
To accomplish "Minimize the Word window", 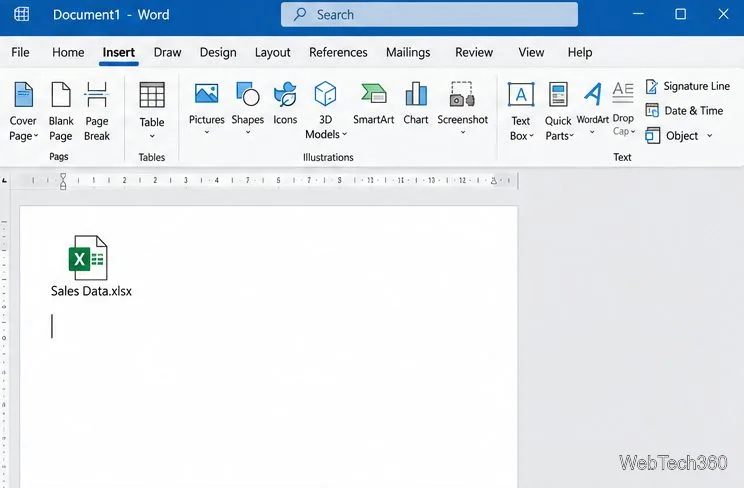I will [638, 14].
